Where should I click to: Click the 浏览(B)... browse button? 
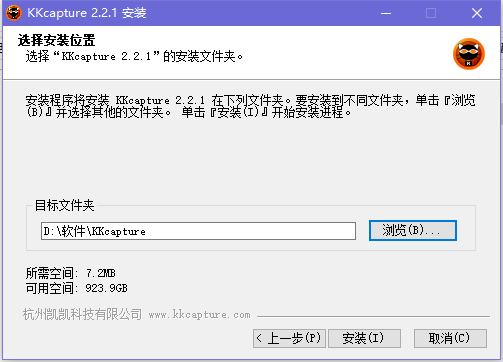(413, 230)
